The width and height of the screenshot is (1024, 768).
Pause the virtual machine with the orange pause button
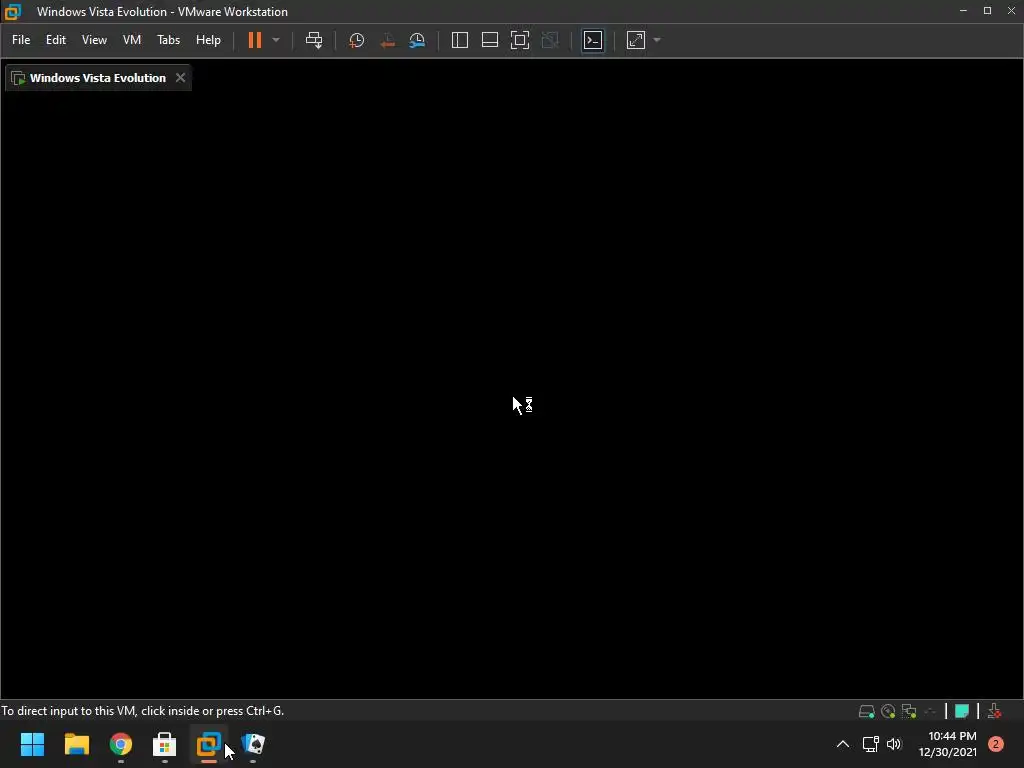[255, 40]
